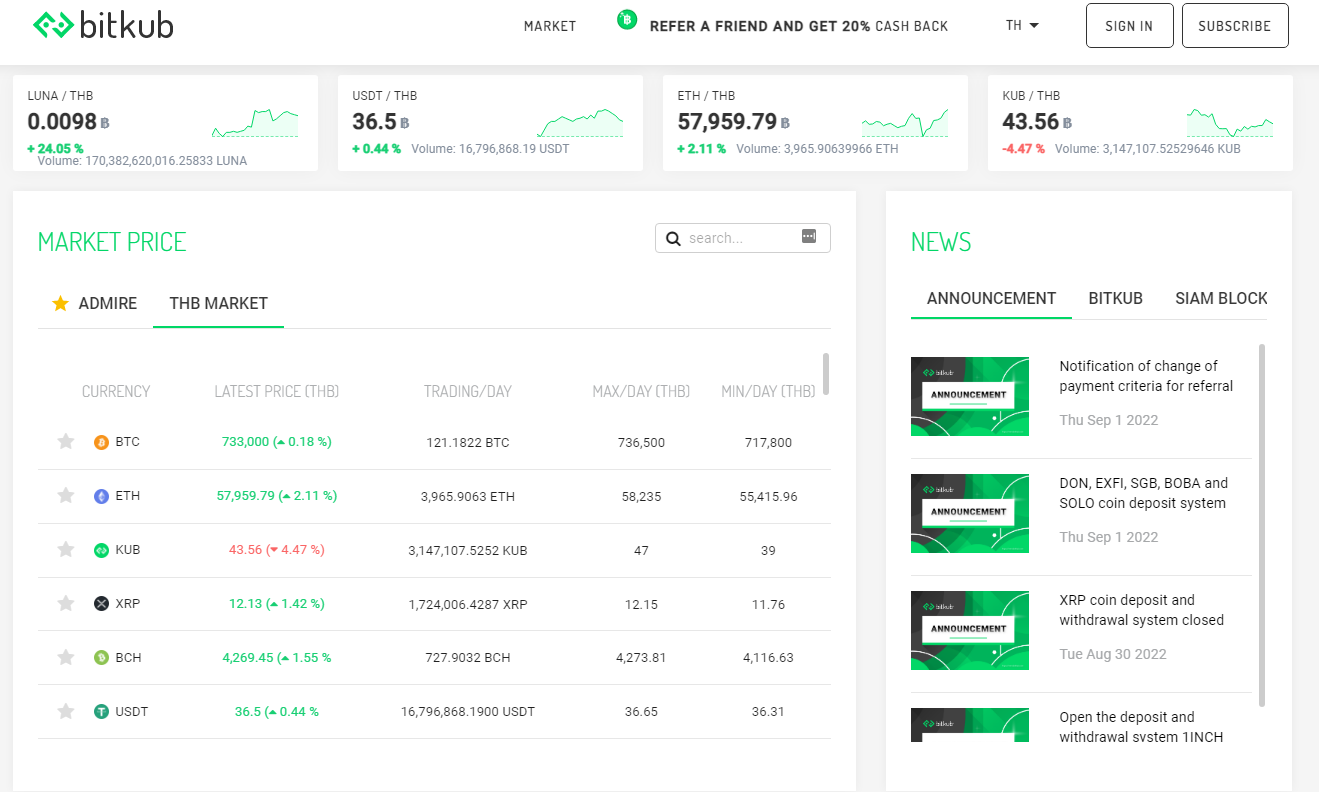Image resolution: width=1319 pixels, height=792 pixels.
Task: Click the keyboard icon in search box
Action: tap(809, 236)
